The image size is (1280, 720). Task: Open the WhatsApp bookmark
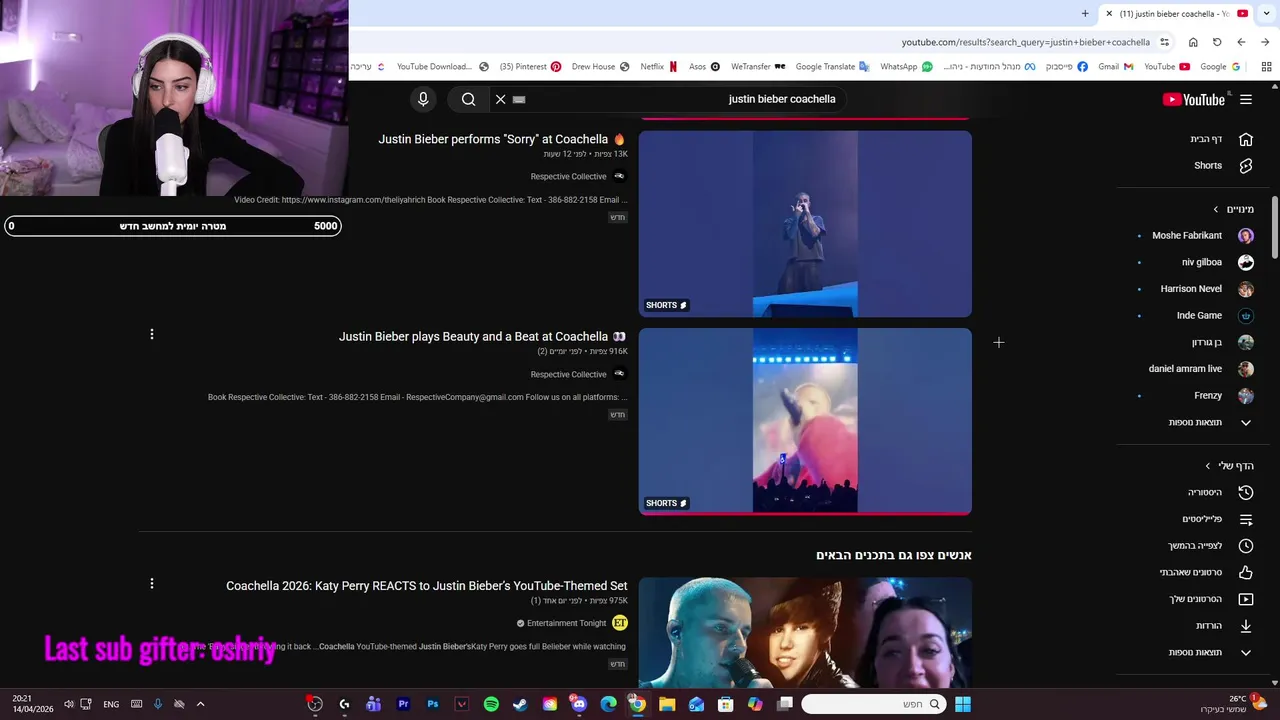(906, 67)
